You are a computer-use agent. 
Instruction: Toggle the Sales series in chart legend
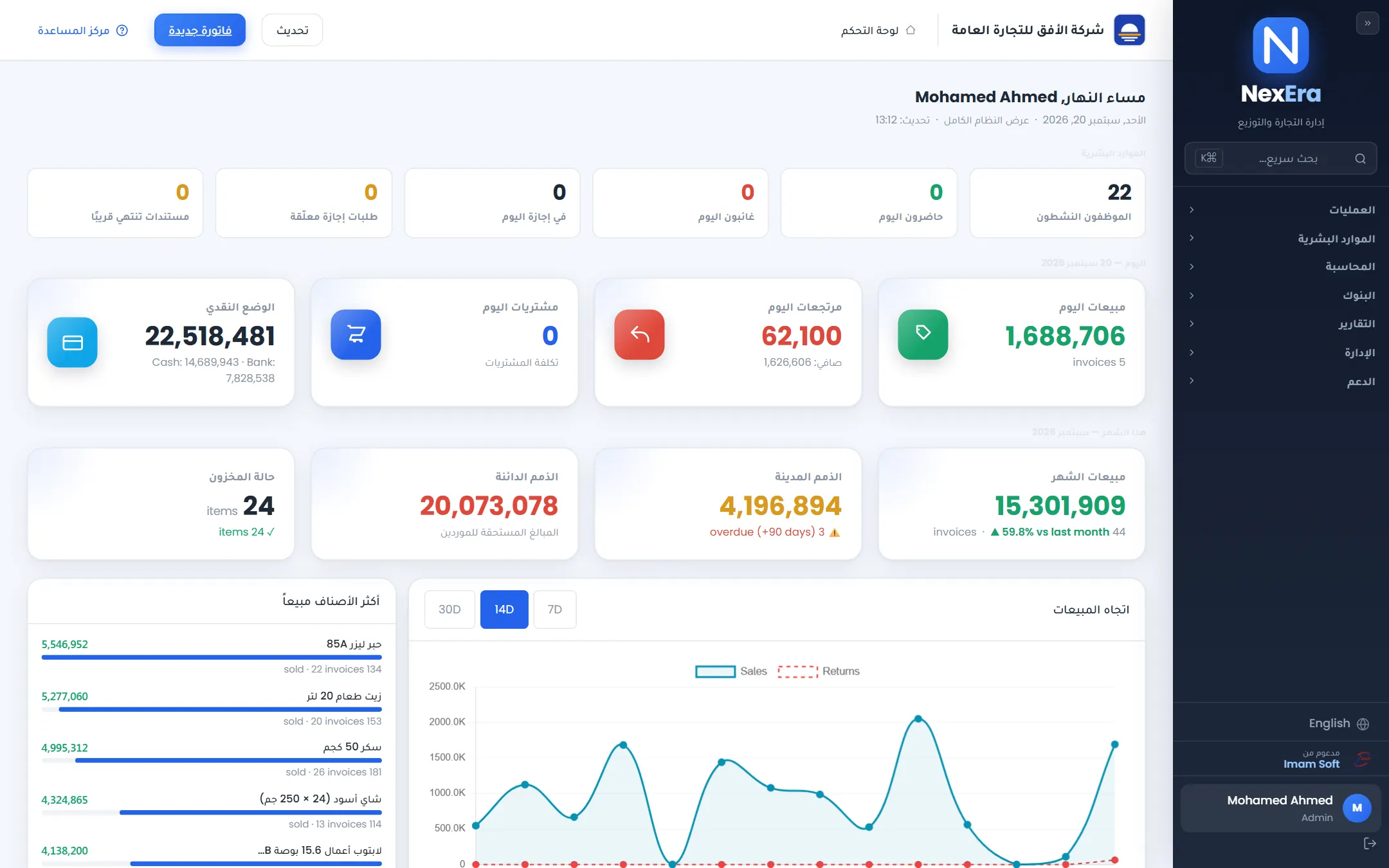coord(731,671)
